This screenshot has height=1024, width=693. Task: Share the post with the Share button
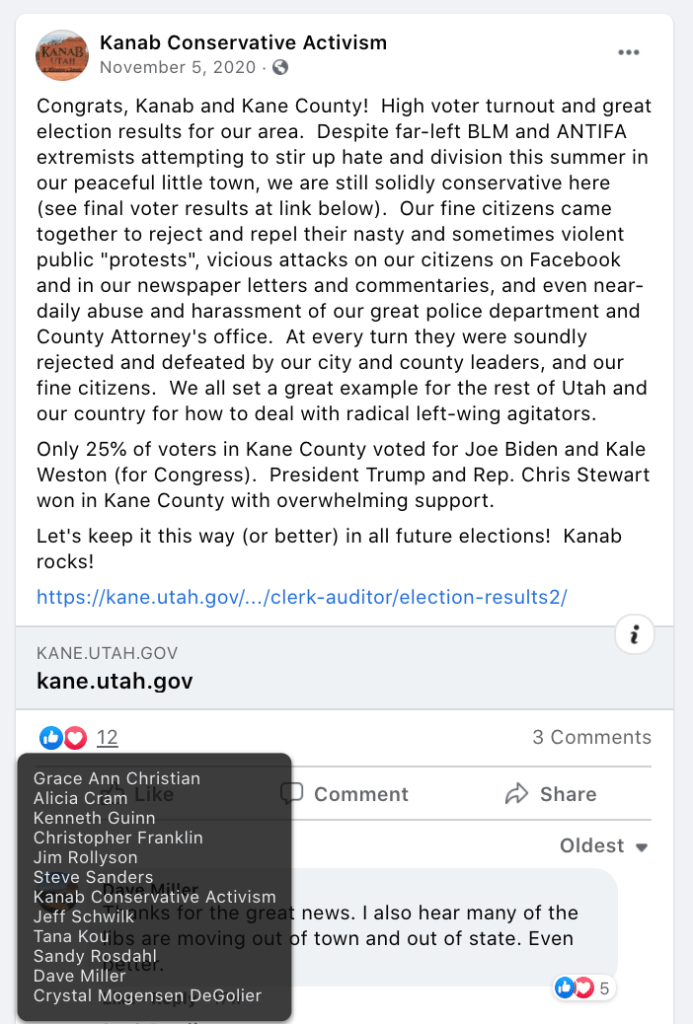551,794
